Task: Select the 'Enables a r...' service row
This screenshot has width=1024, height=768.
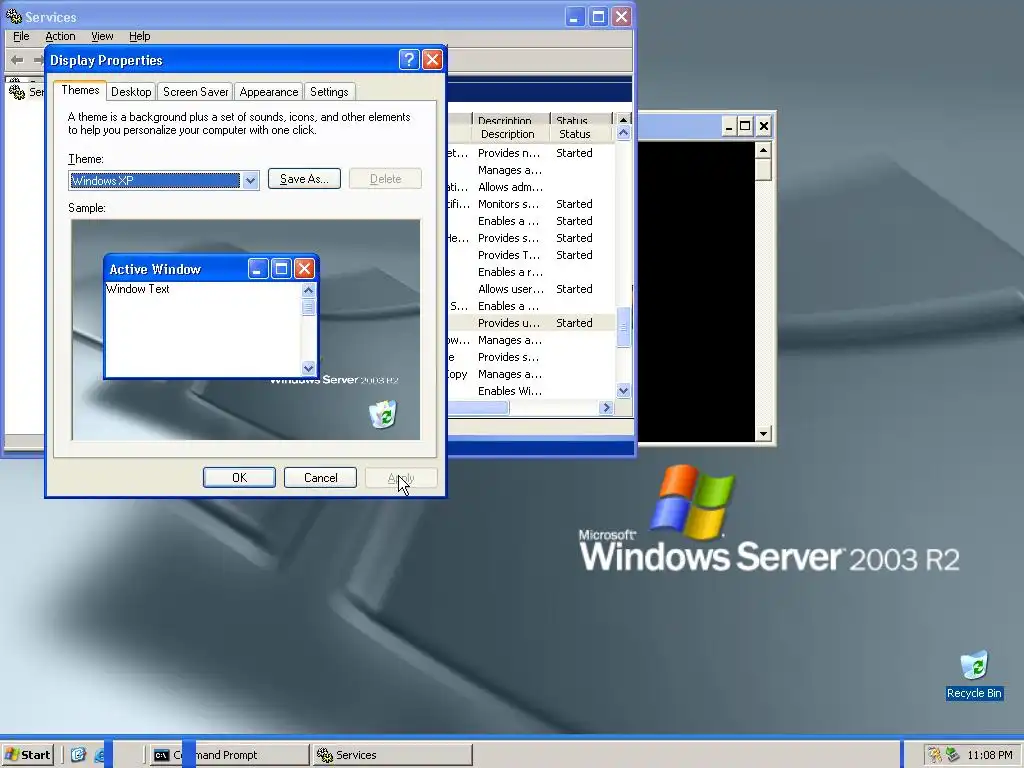Action: pyautogui.click(x=530, y=272)
